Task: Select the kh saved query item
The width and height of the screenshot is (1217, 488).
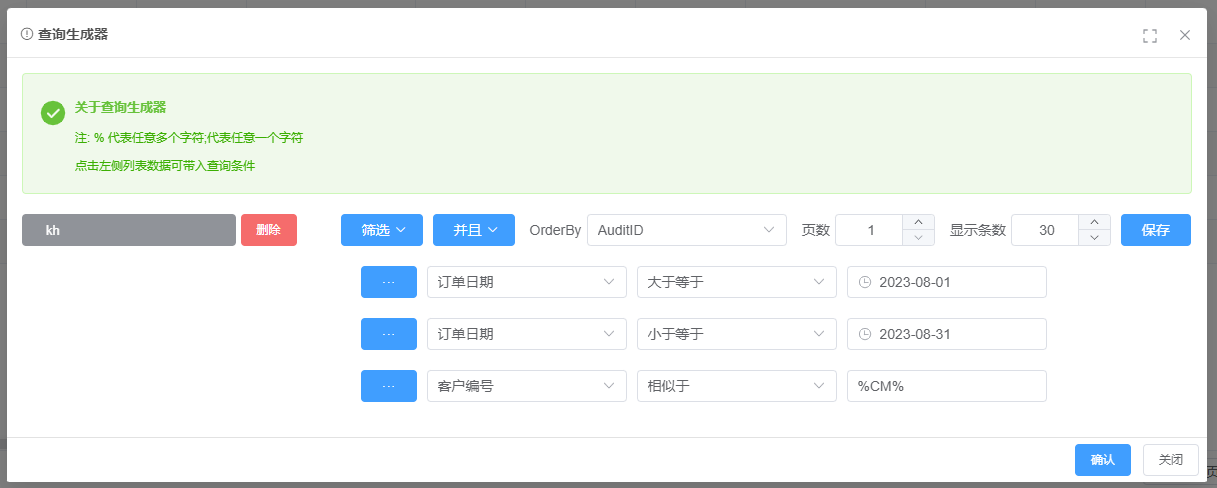Action: click(129, 230)
